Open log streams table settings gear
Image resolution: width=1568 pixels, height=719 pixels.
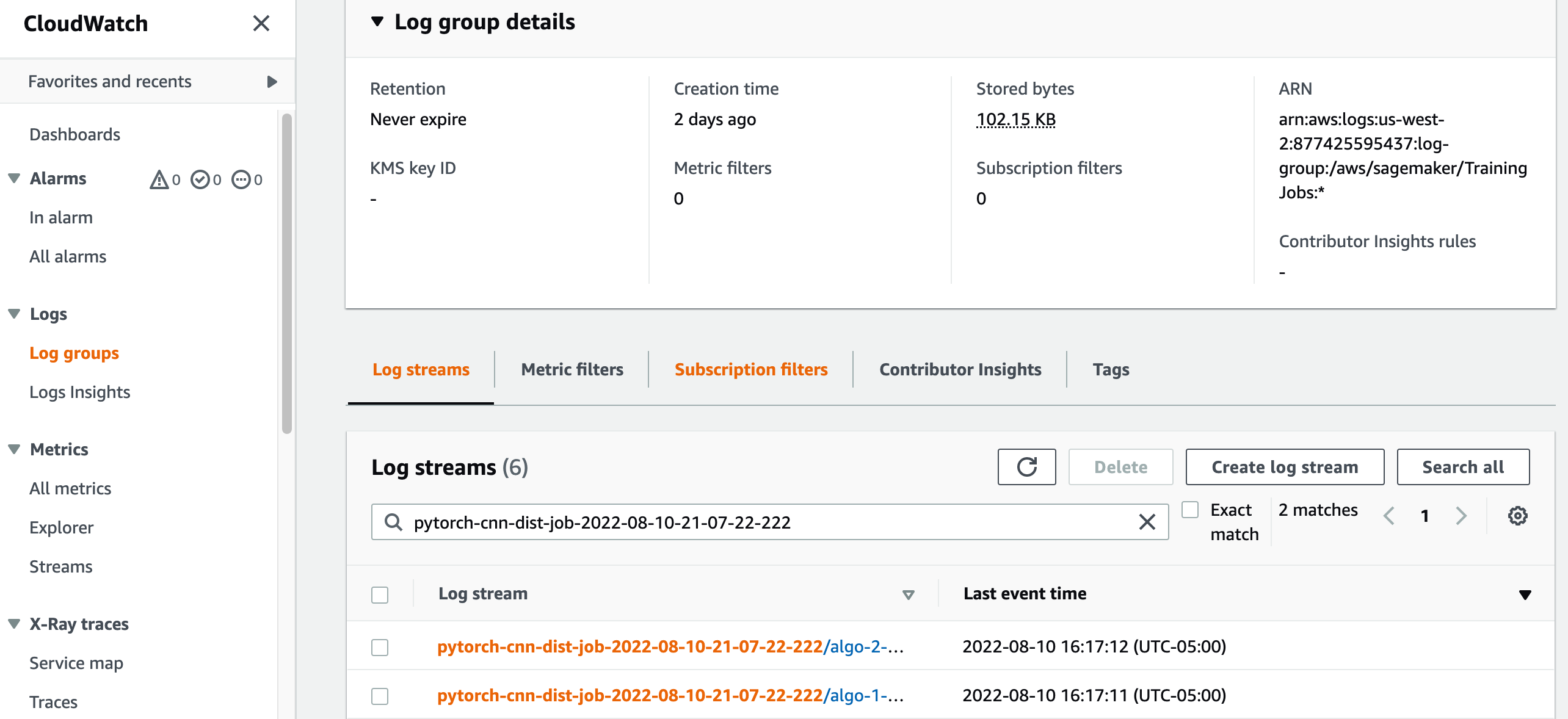(1517, 516)
